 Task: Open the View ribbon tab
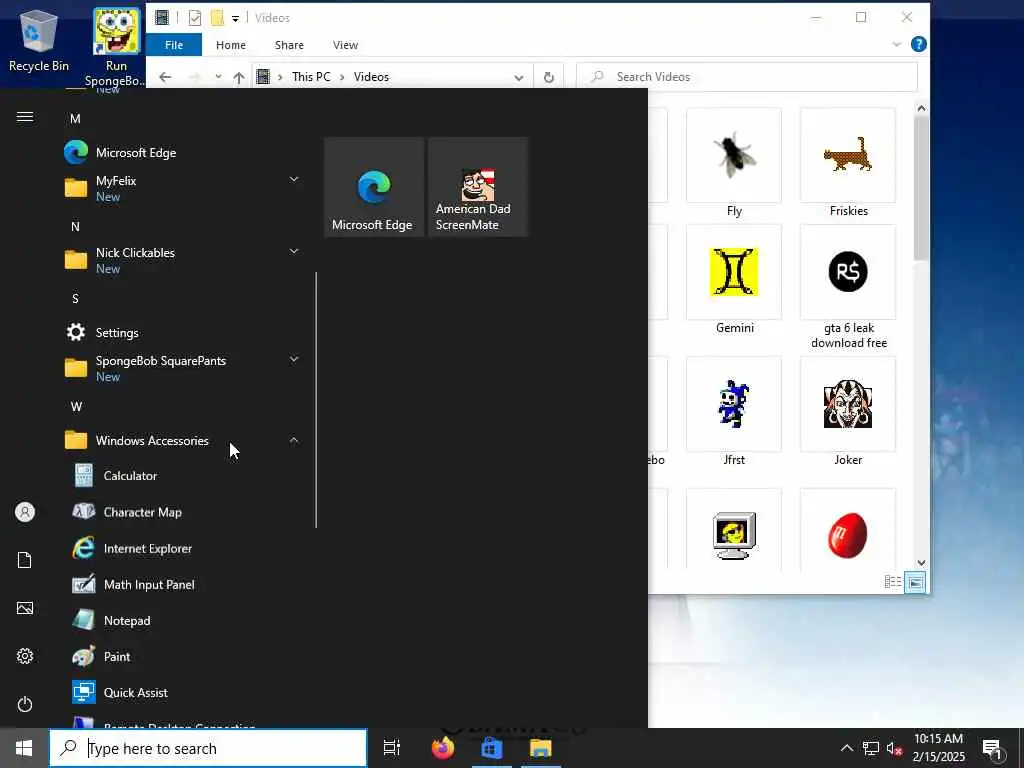click(345, 45)
